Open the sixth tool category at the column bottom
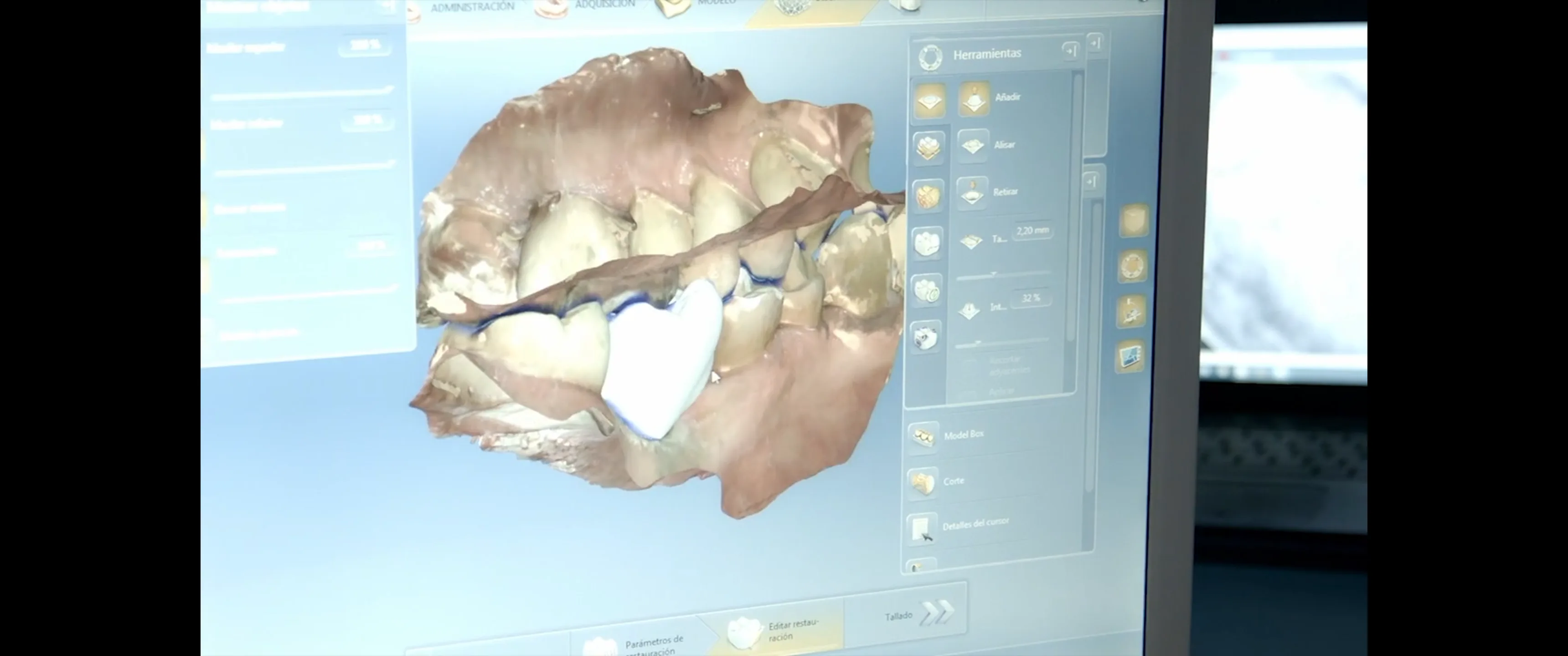Screen dimensions: 1568x656 [925, 337]
